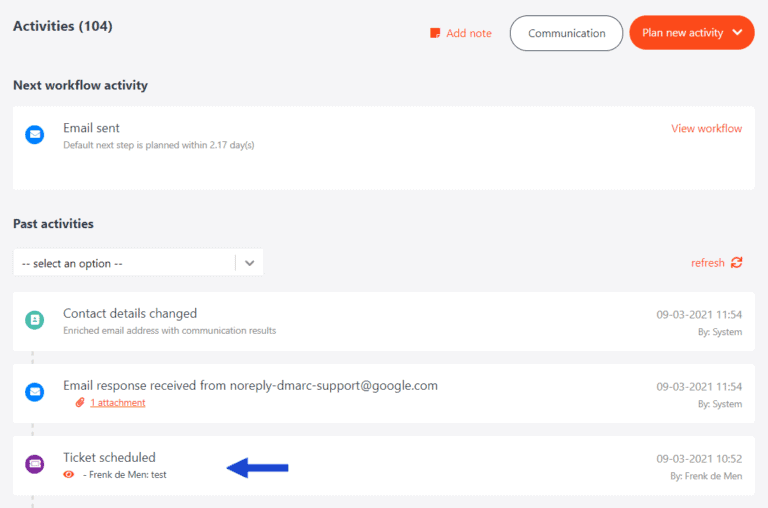Click the purple Ticket scheduled icon
768x508 pixels.
click(35, 464)
